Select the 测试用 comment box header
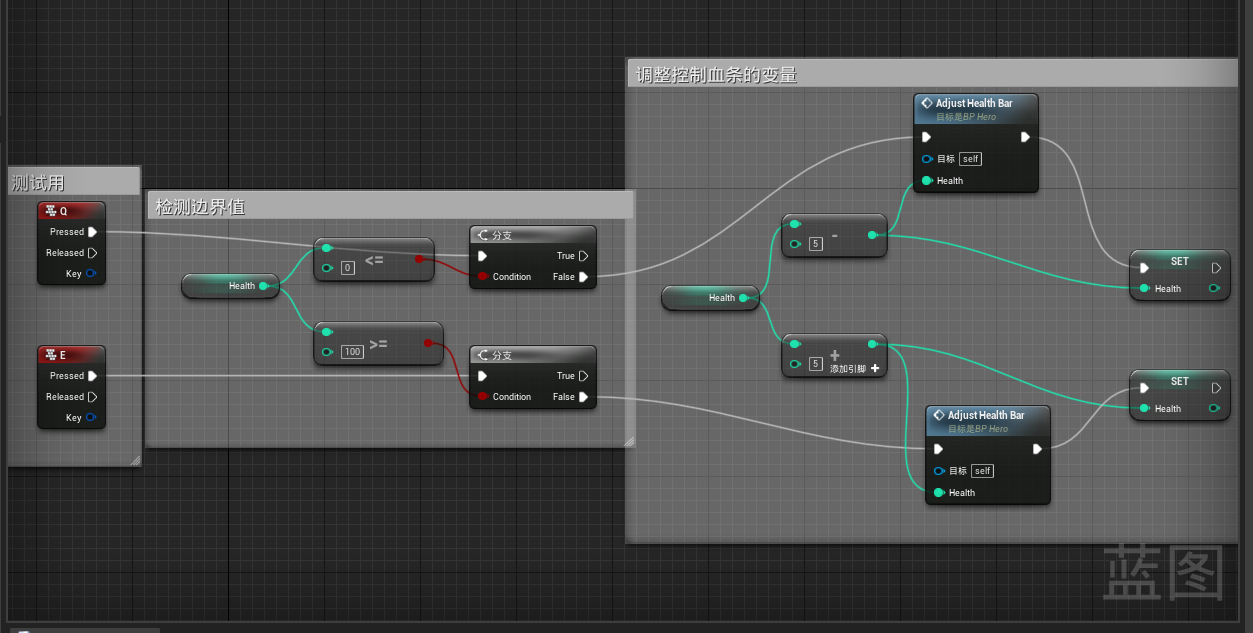The height and width of the screenshot is (633, 1253). click(74, 182)
